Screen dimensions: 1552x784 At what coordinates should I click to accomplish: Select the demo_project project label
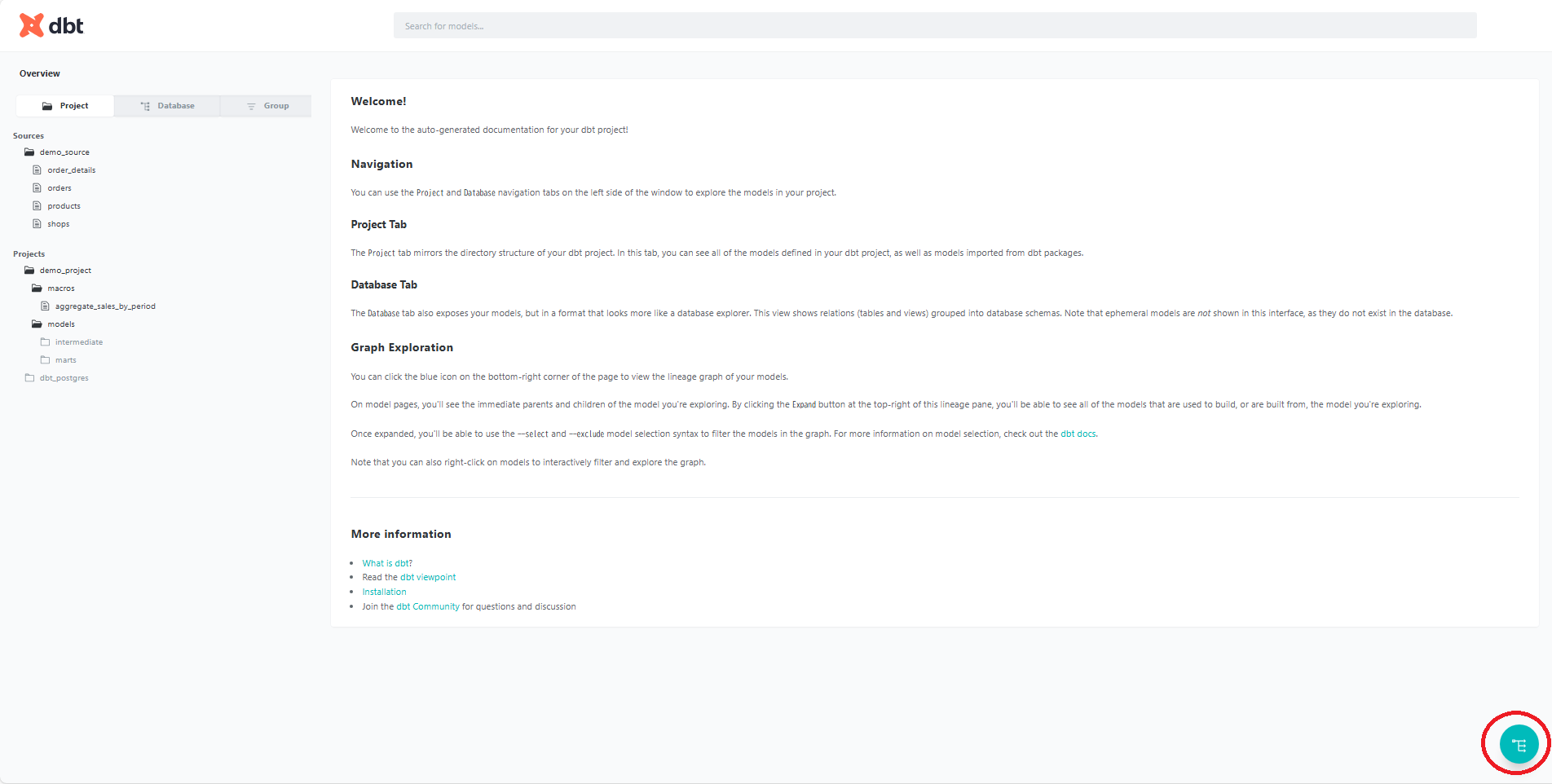[x=65, y=271]
